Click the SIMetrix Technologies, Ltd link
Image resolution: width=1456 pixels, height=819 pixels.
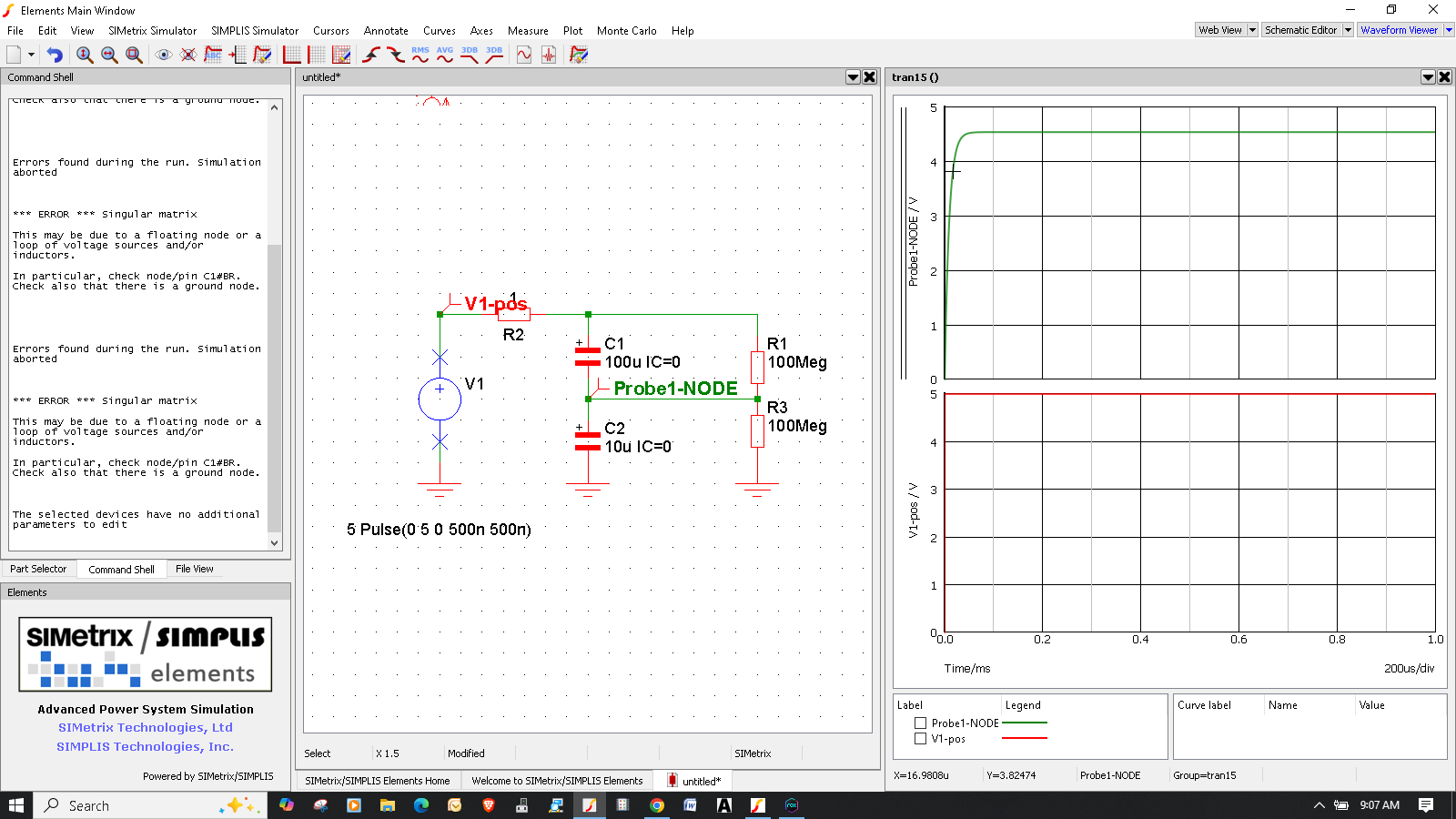146,728
